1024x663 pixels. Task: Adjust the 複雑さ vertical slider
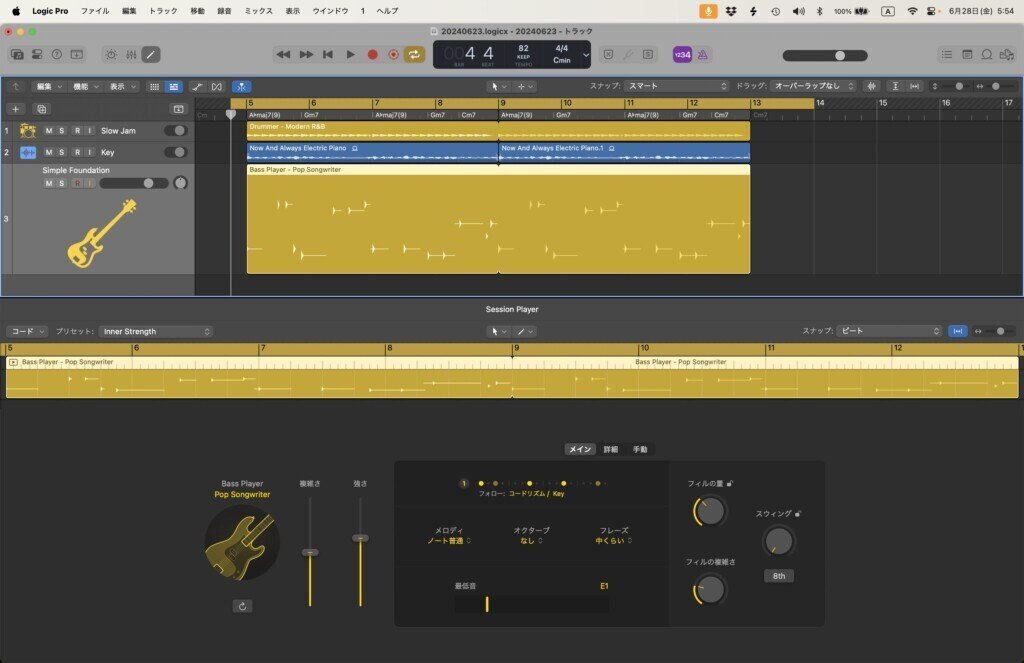310,553
